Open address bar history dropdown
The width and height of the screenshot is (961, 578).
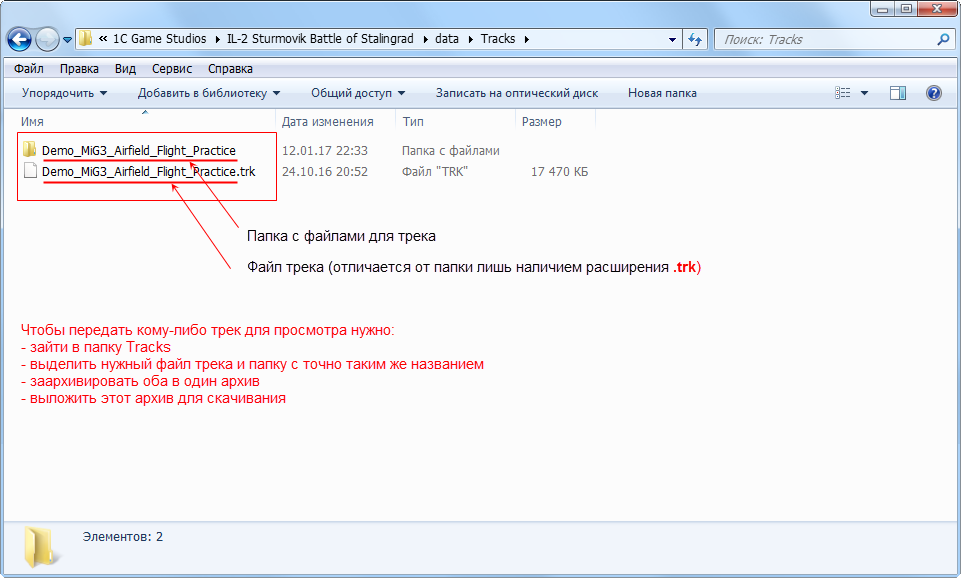click(672, 40)
